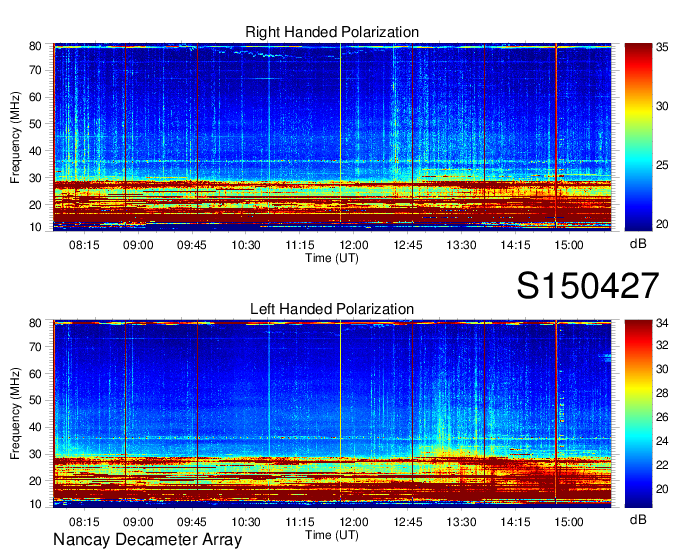Click the Left Handed Polarization title

pos(332,309)
